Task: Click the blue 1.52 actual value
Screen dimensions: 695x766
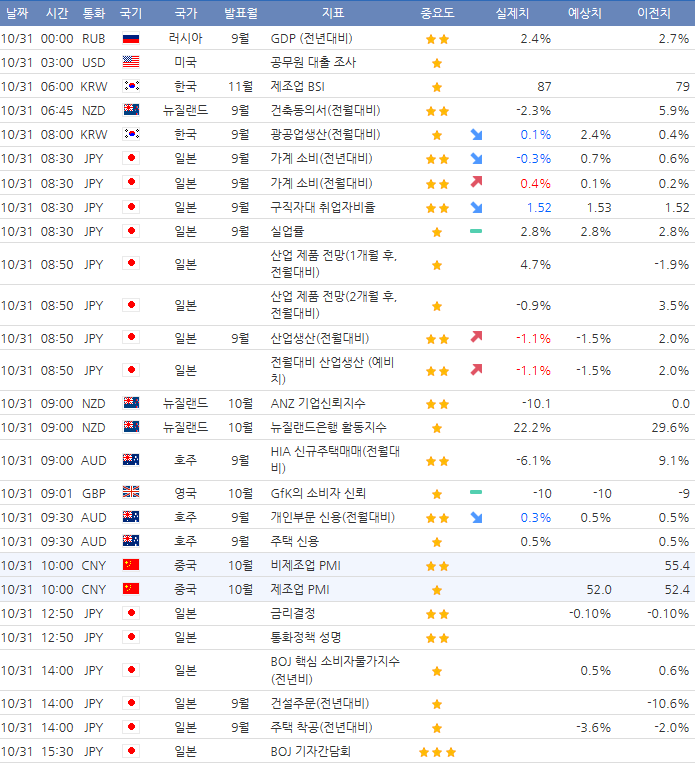Action: click(539, 208)
